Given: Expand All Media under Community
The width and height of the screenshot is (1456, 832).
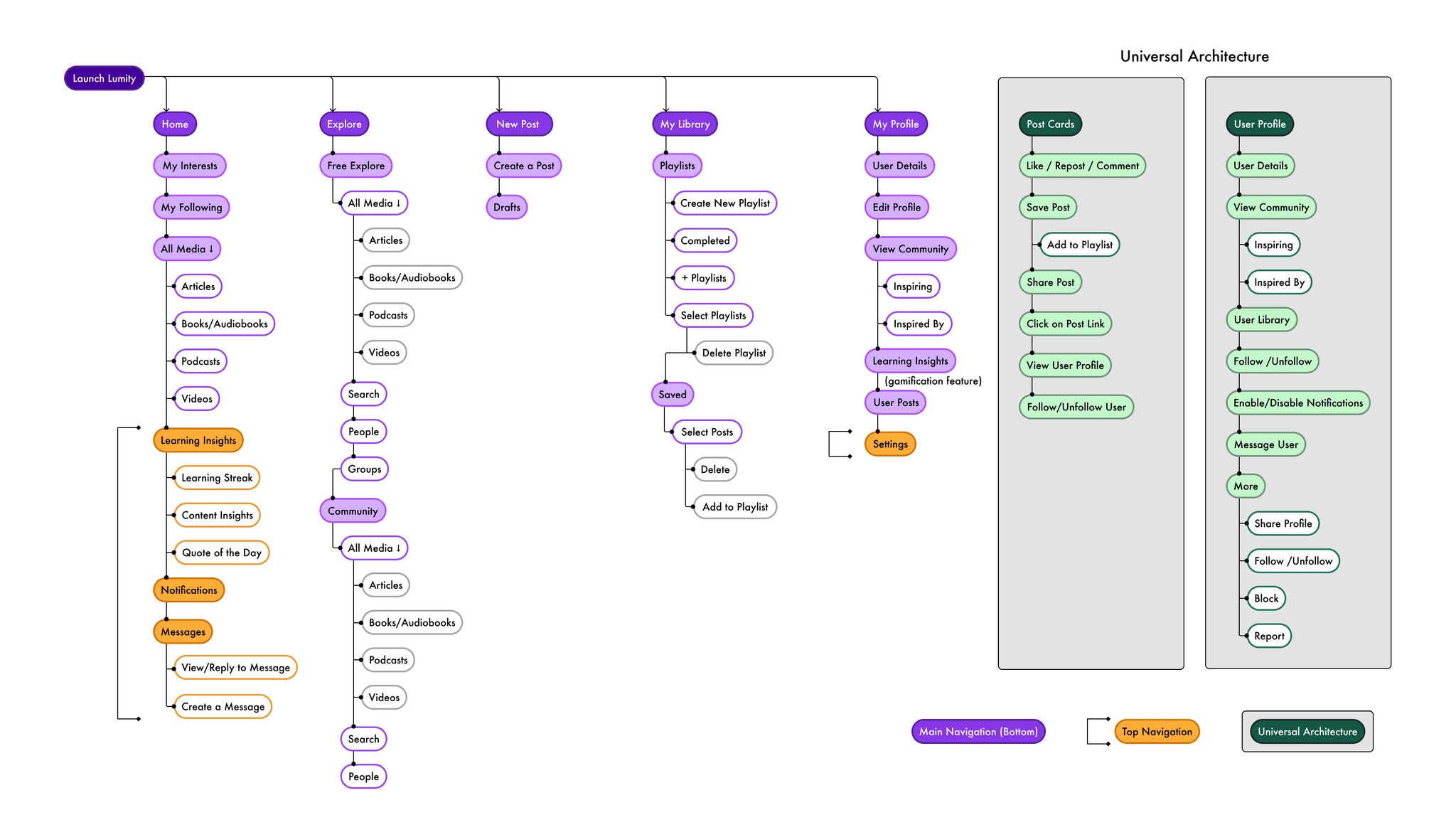Looking at the screenshot, I should click(x=374, y=548).
